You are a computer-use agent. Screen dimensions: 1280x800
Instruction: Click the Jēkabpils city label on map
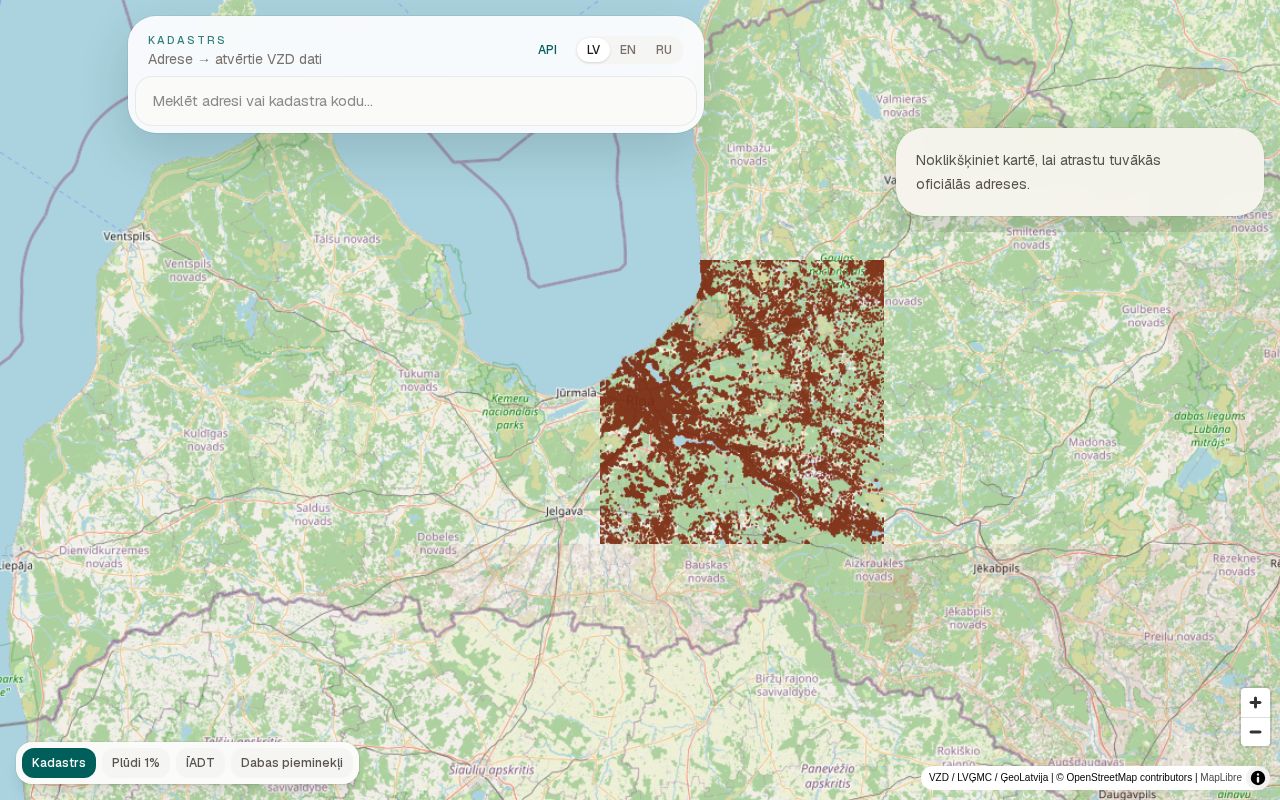[x=996, y=568]
